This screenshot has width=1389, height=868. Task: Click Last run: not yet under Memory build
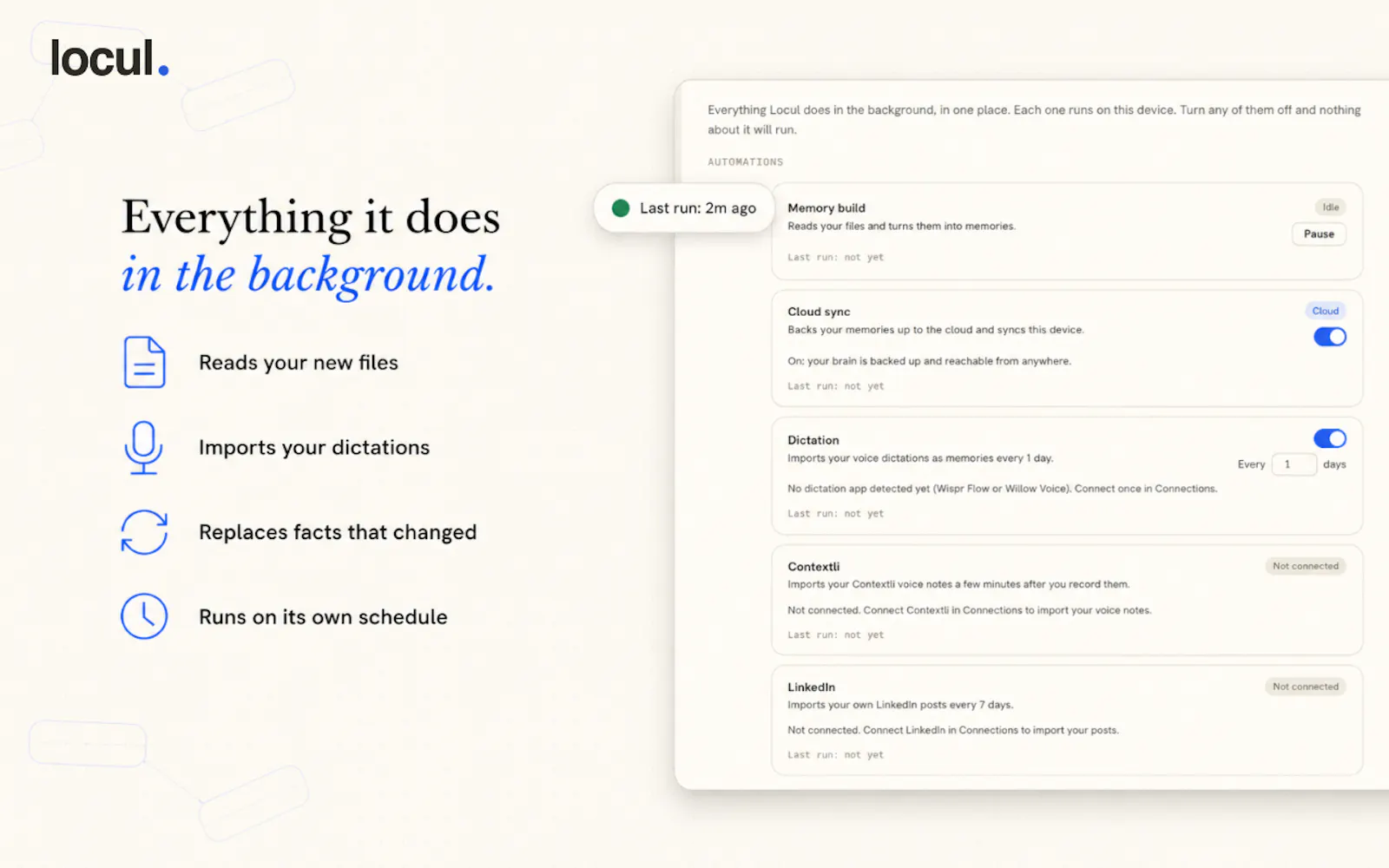coord(835,258)
